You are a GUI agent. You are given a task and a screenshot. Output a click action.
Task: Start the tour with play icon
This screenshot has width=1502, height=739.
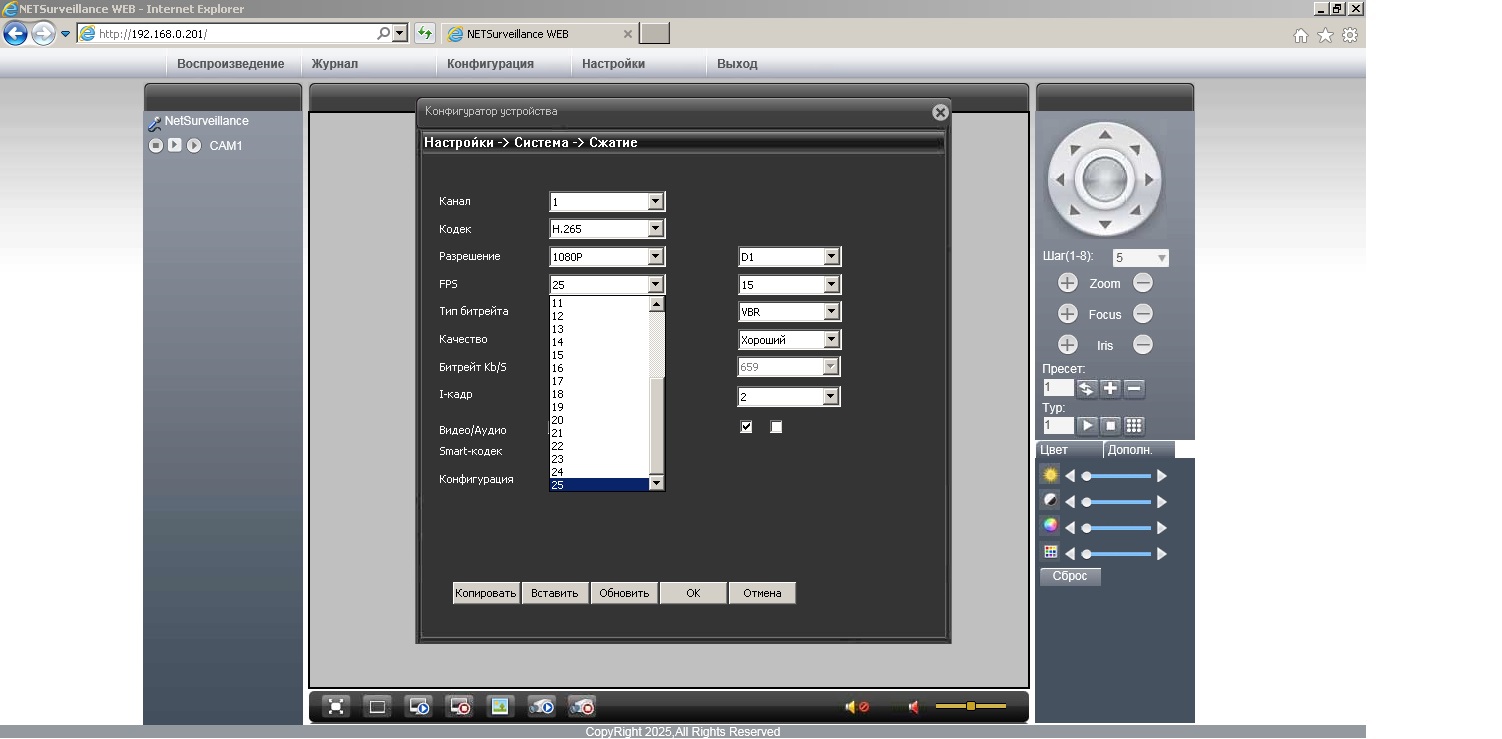click(x=1087, y=426)
